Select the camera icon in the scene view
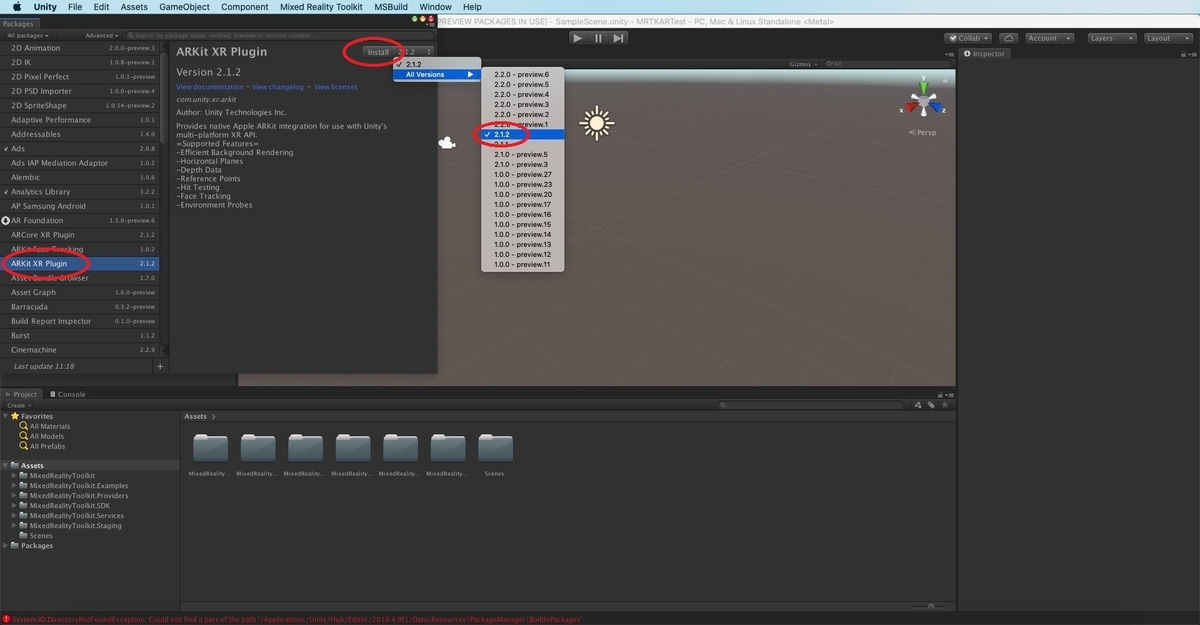Image resolution: width=1200 pixels, height=625 pixels. 446,143
